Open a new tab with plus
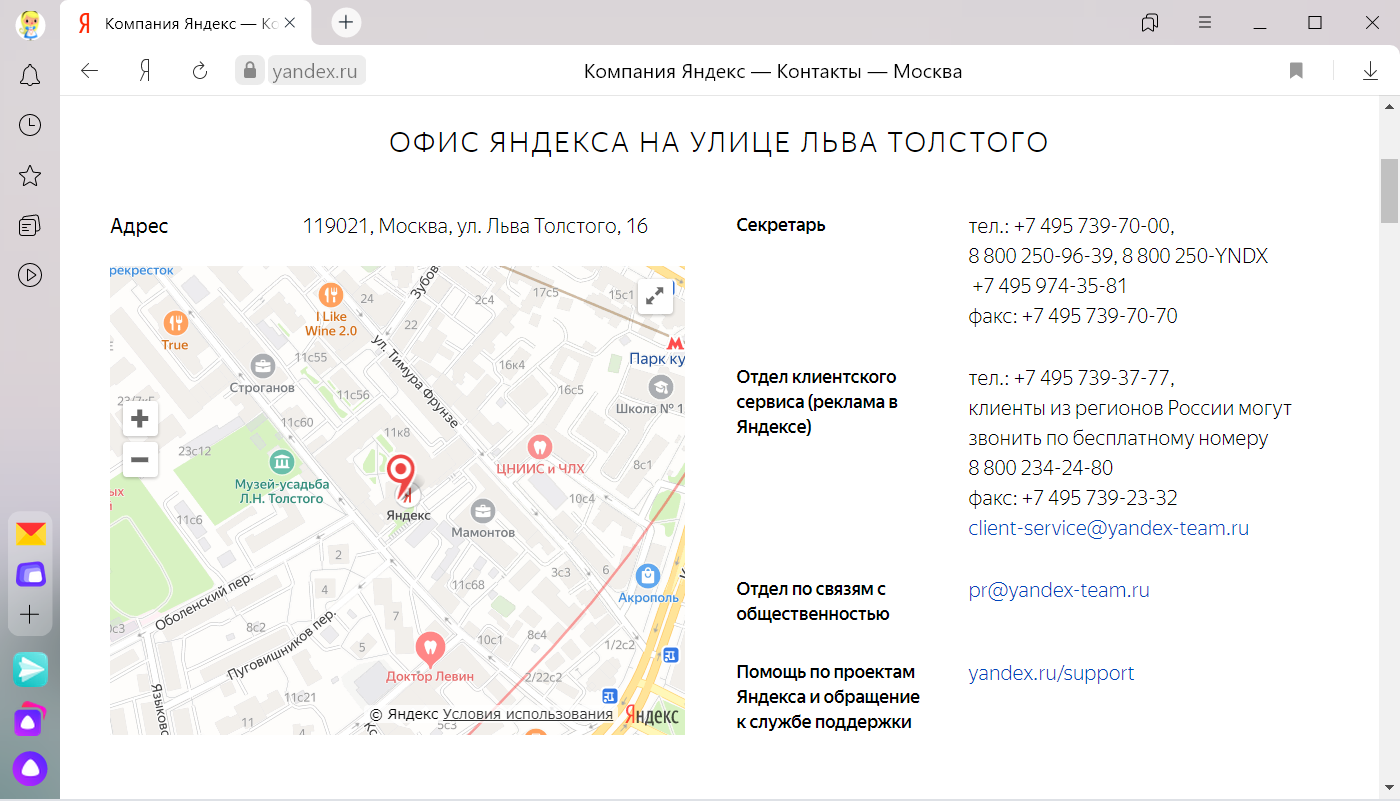Image resolution: width=1400 pixels, height=801 pixels. click(x=346, y=22)
